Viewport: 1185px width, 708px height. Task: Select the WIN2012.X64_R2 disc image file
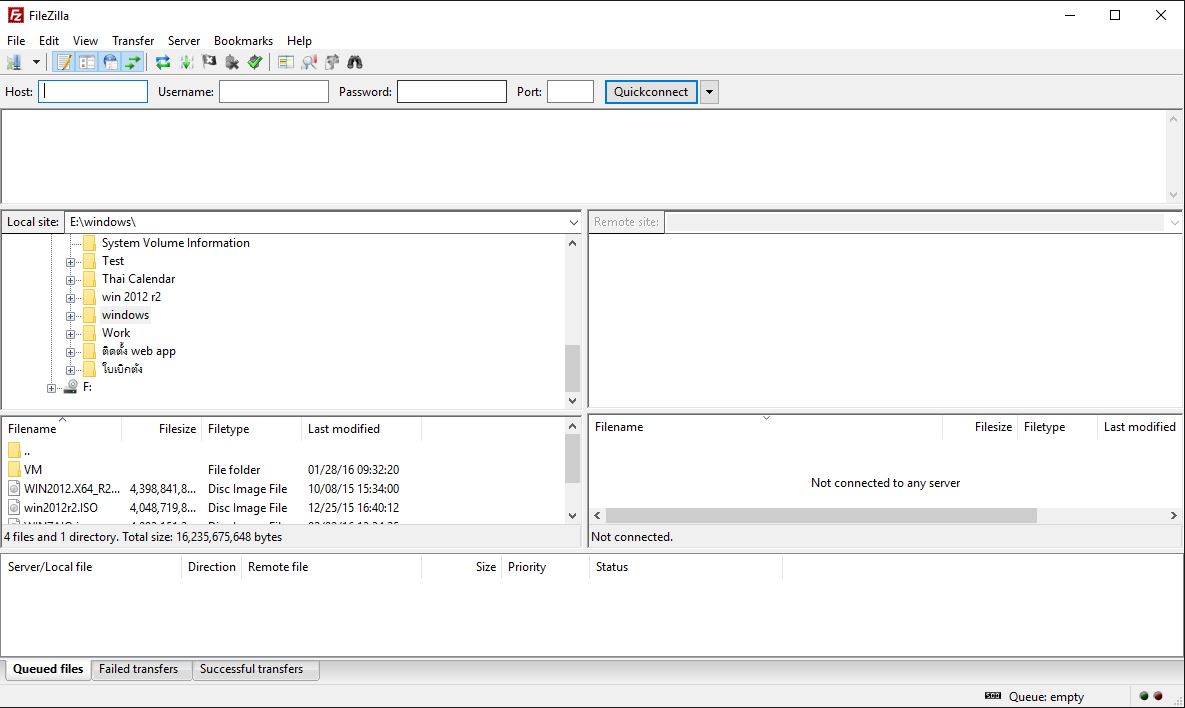72,489
